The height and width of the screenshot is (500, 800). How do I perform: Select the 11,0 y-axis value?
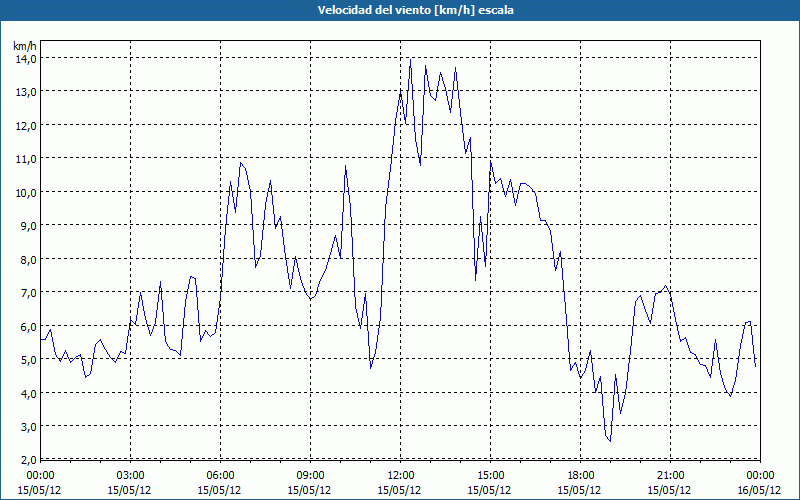click(26, 159)
